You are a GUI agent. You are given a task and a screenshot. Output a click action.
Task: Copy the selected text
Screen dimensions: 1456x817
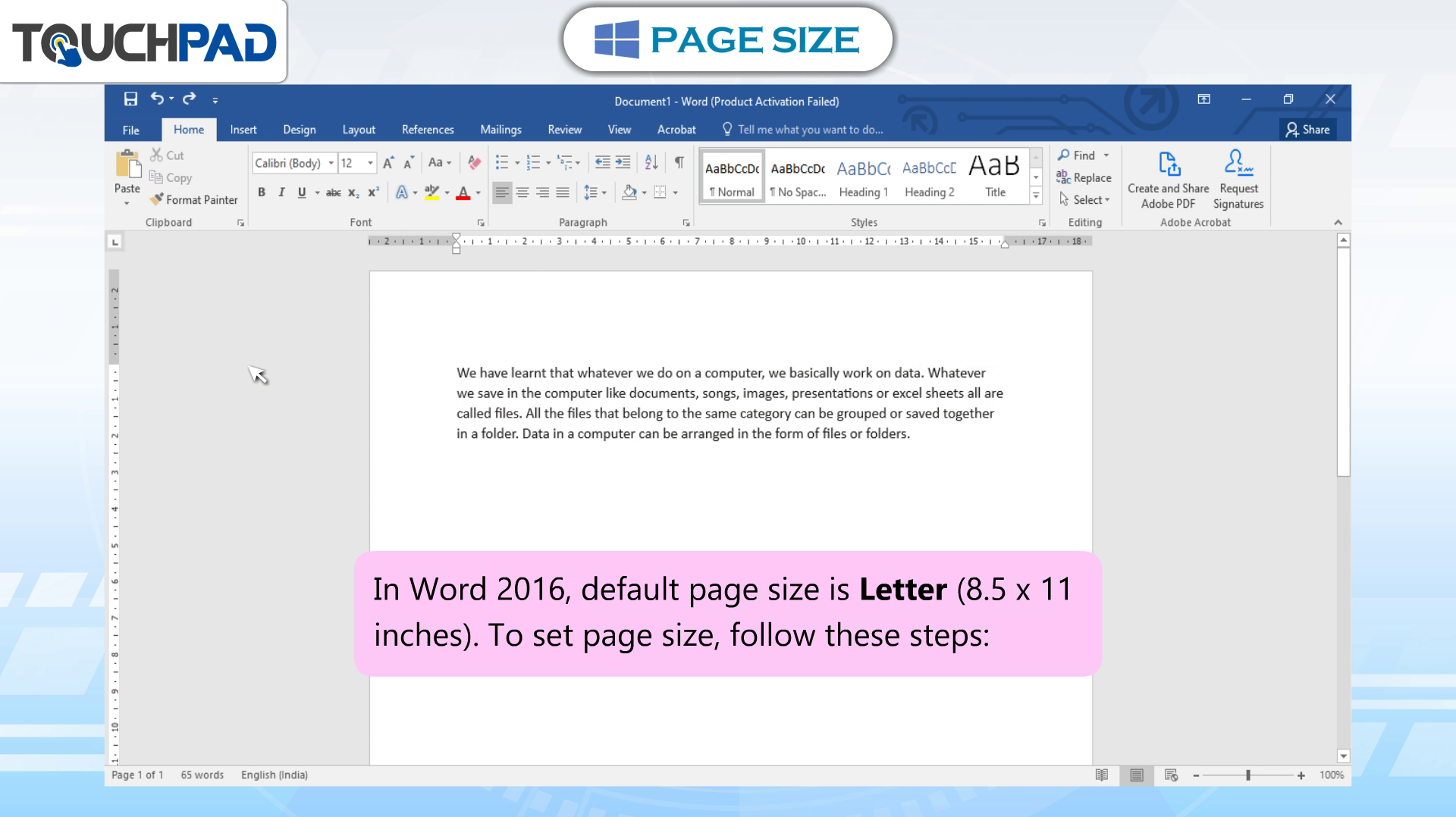[x=171, y=177]
